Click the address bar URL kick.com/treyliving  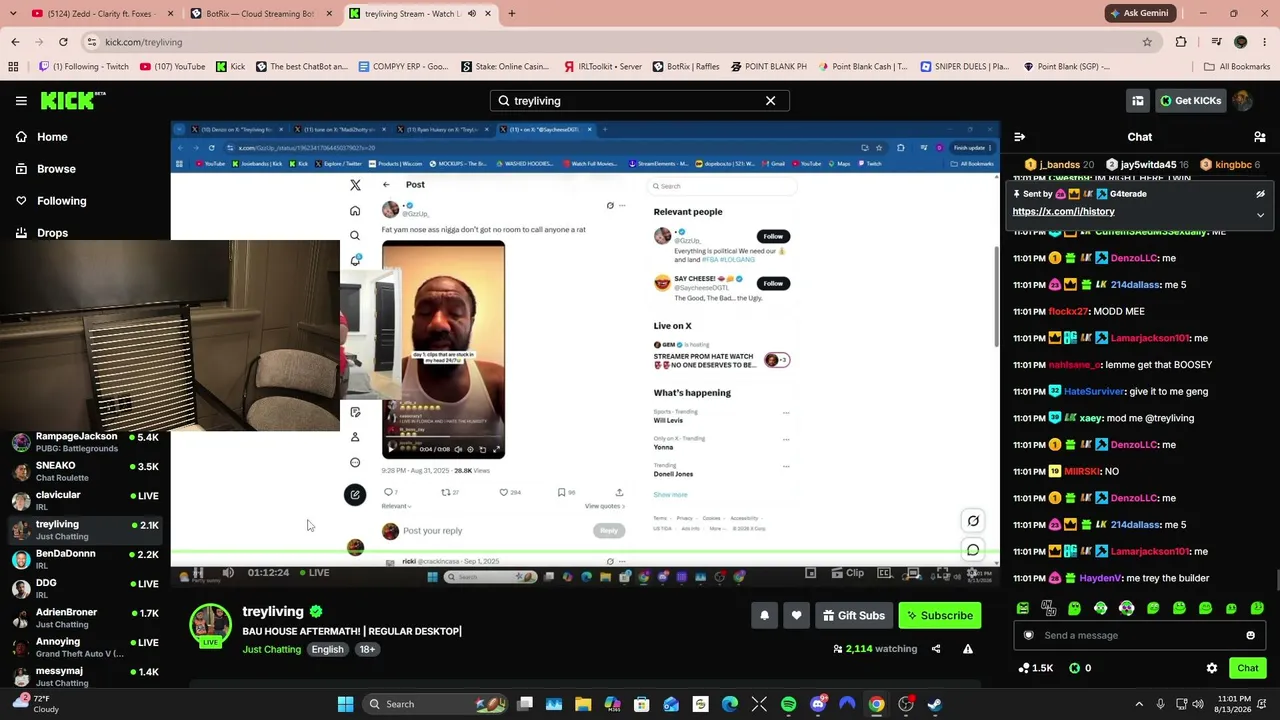point(143,42)
